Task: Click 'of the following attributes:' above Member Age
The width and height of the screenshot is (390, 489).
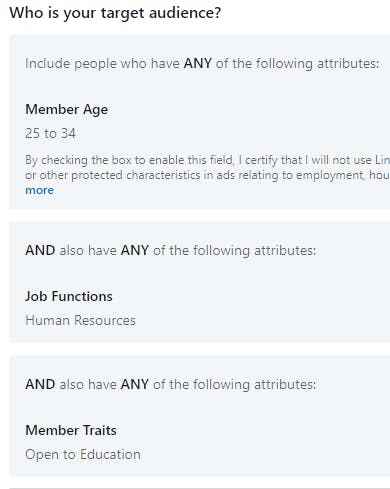Action: click(298, 63)
